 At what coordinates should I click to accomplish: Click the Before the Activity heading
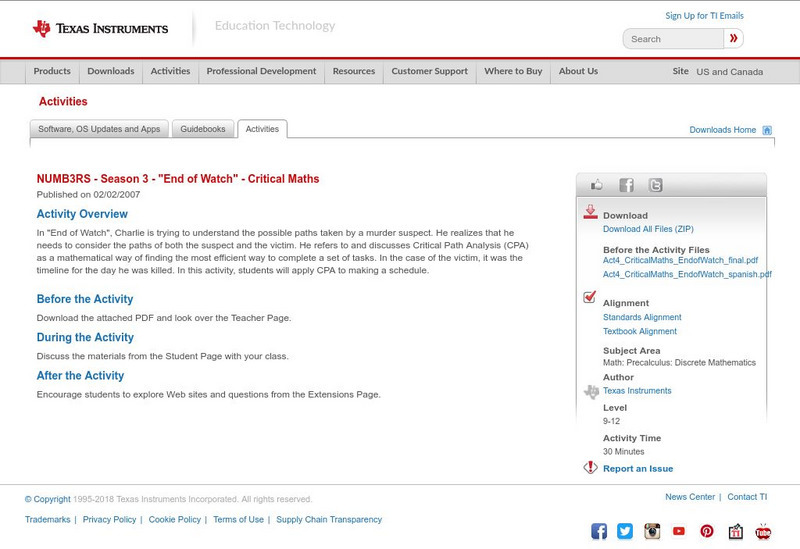pos(85,299)
